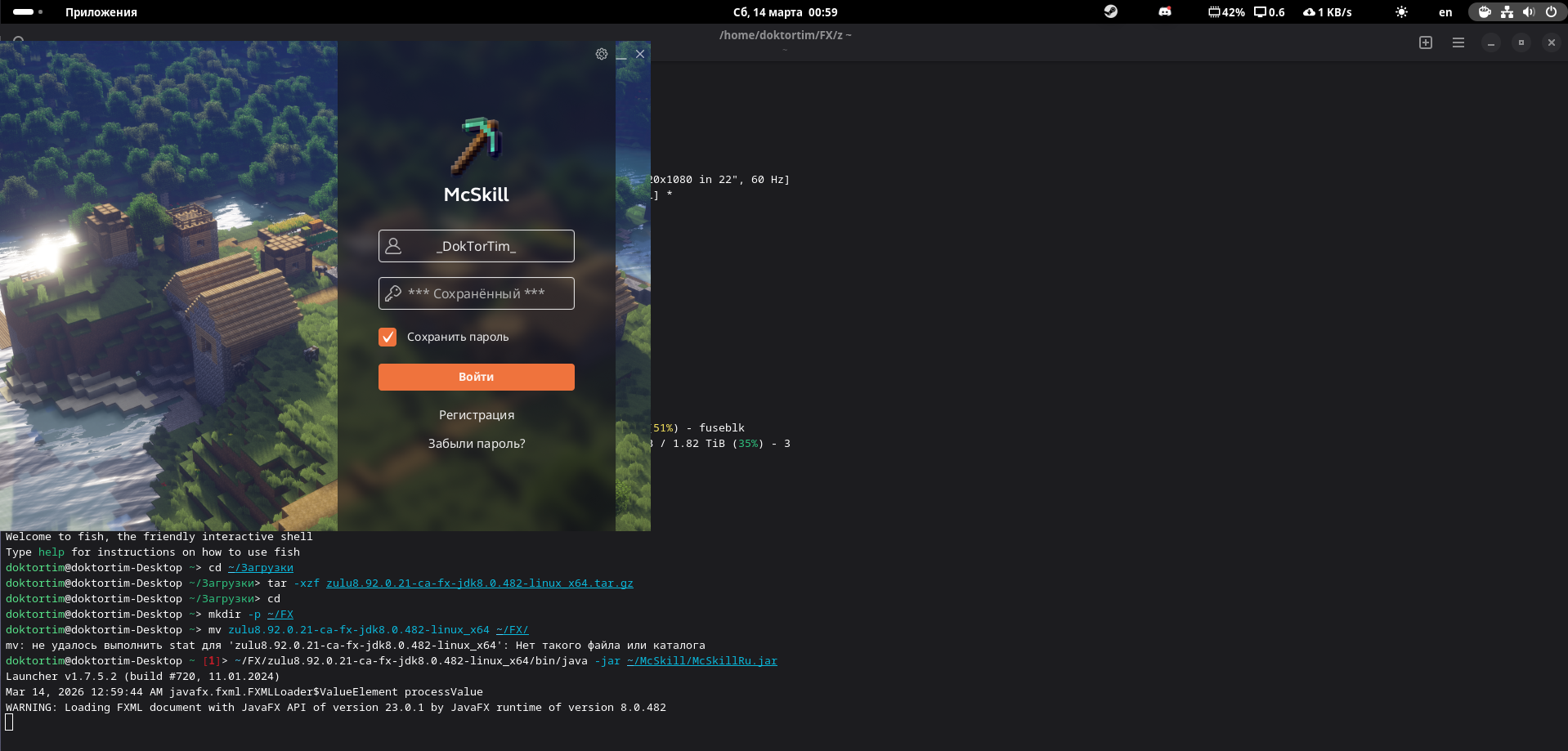Focus the saved password field

(477, 293)
